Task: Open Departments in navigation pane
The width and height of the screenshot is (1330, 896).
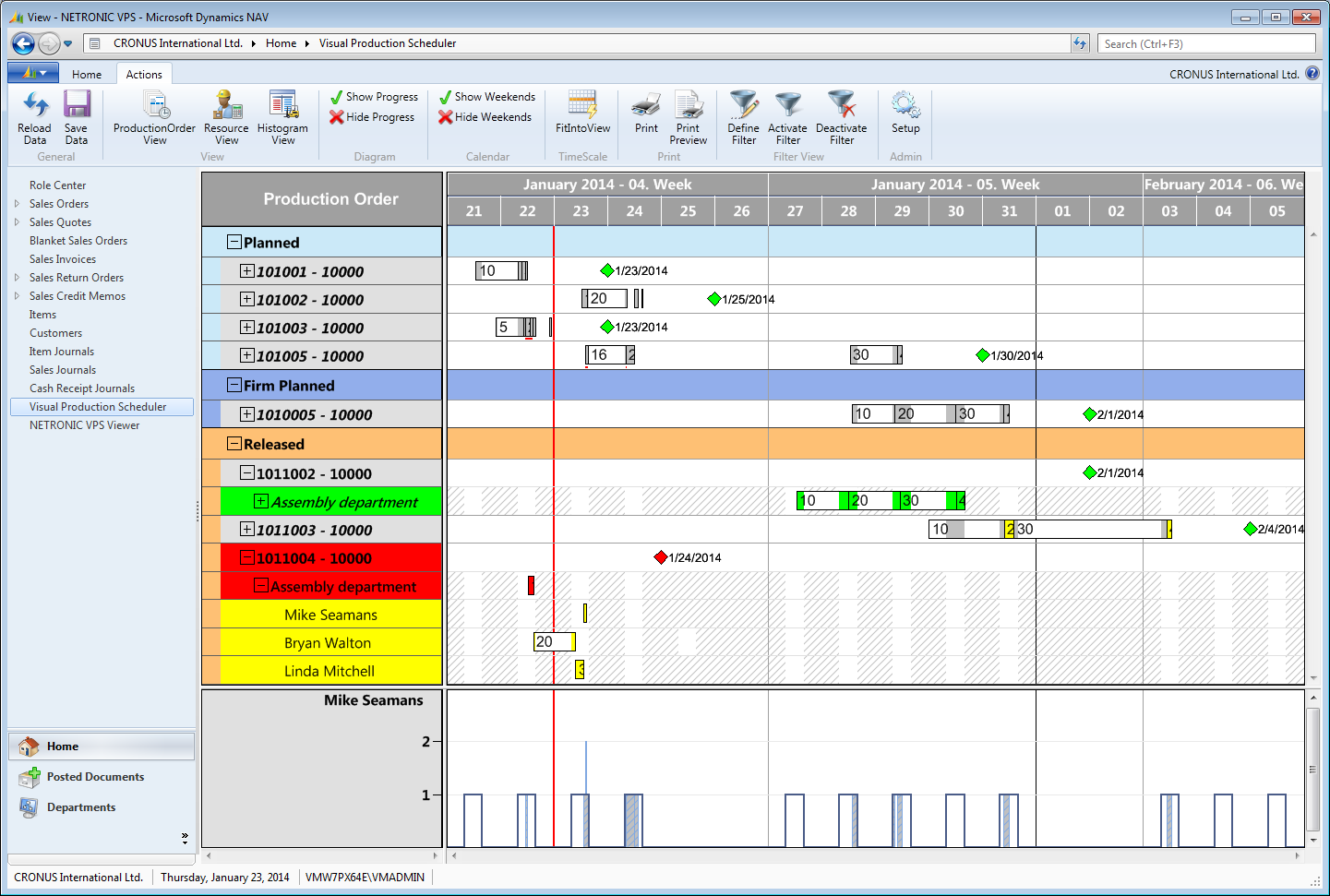Action: (x=102, y=807)
